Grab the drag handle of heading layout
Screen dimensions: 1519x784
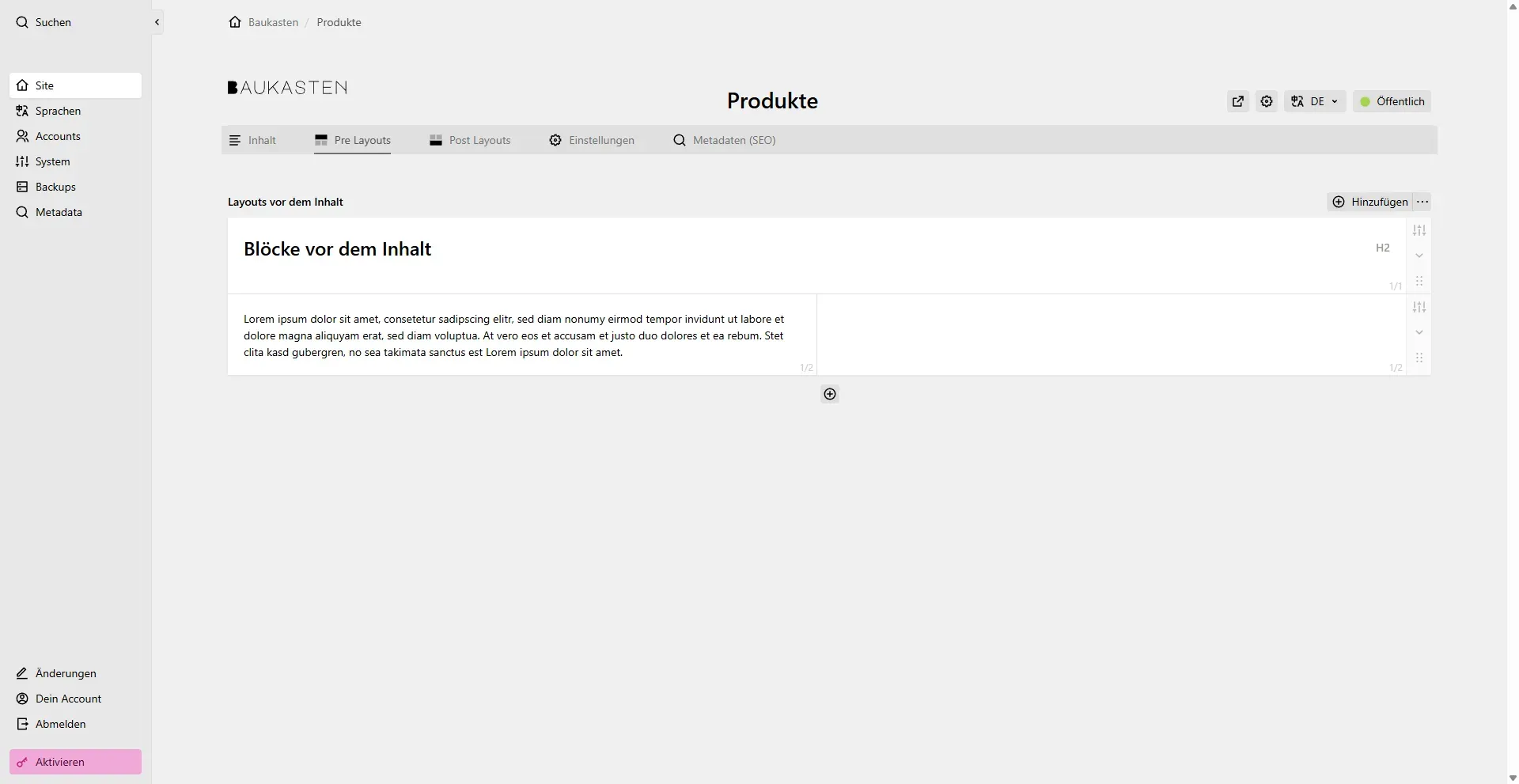(x=1419, y=281)
